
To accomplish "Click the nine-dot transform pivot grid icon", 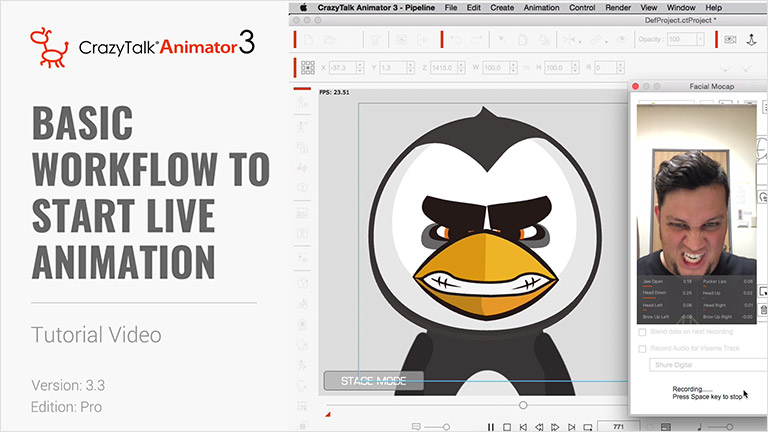I will (308, 68).
